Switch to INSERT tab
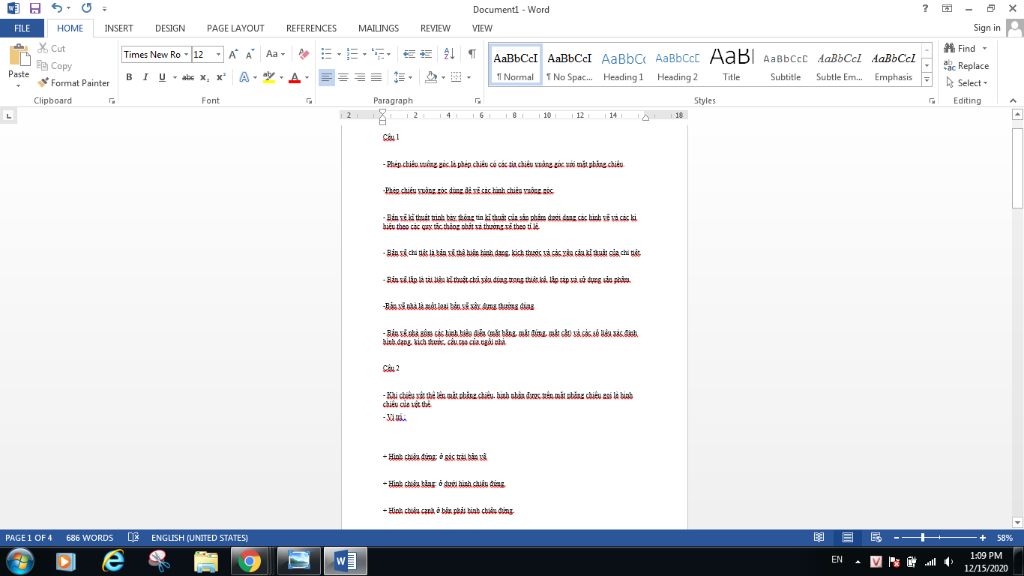Image resolution: width=1024 pixels, height=576 pixels. tap(118, 28)
